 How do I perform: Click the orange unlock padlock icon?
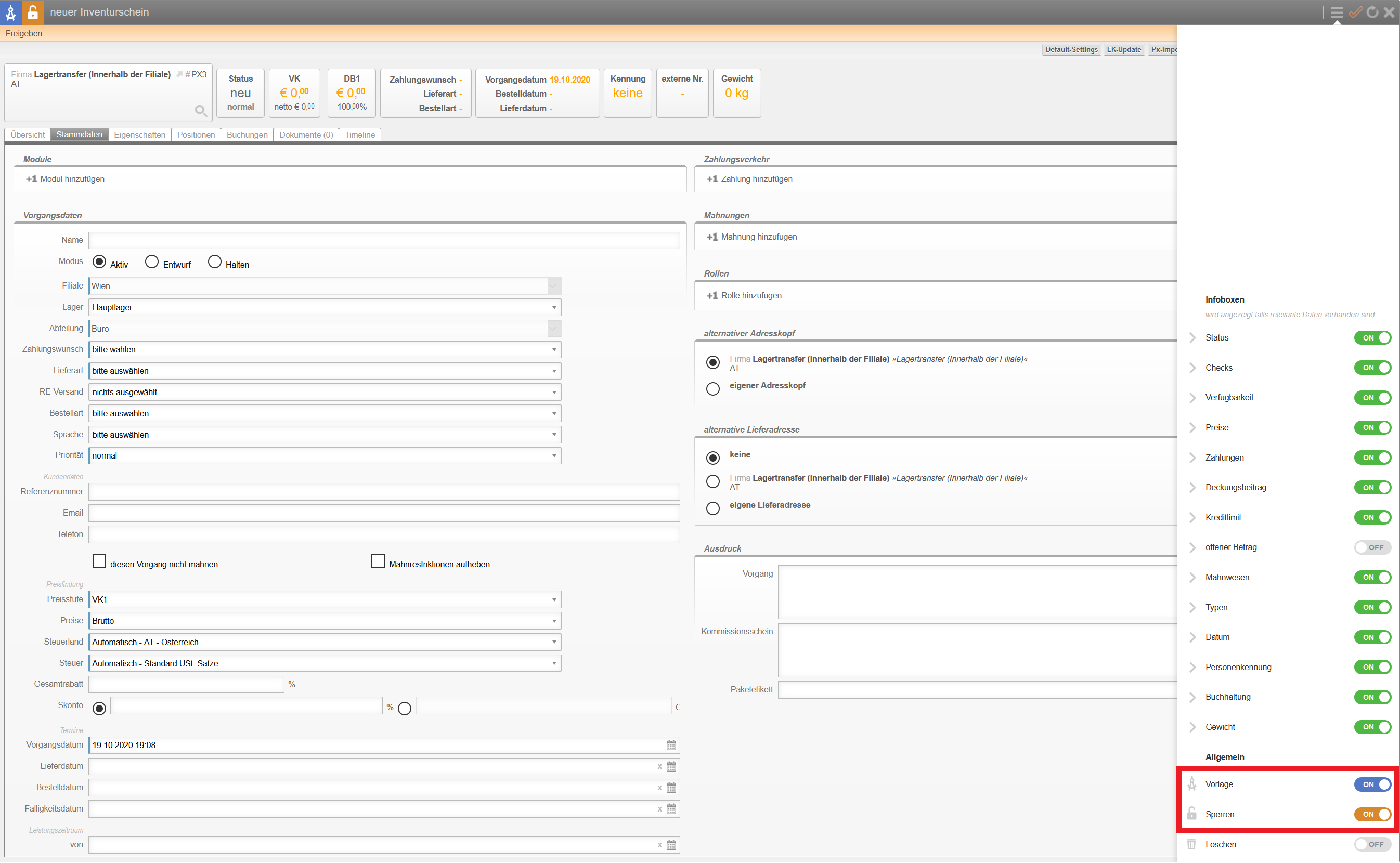point(33,12)
